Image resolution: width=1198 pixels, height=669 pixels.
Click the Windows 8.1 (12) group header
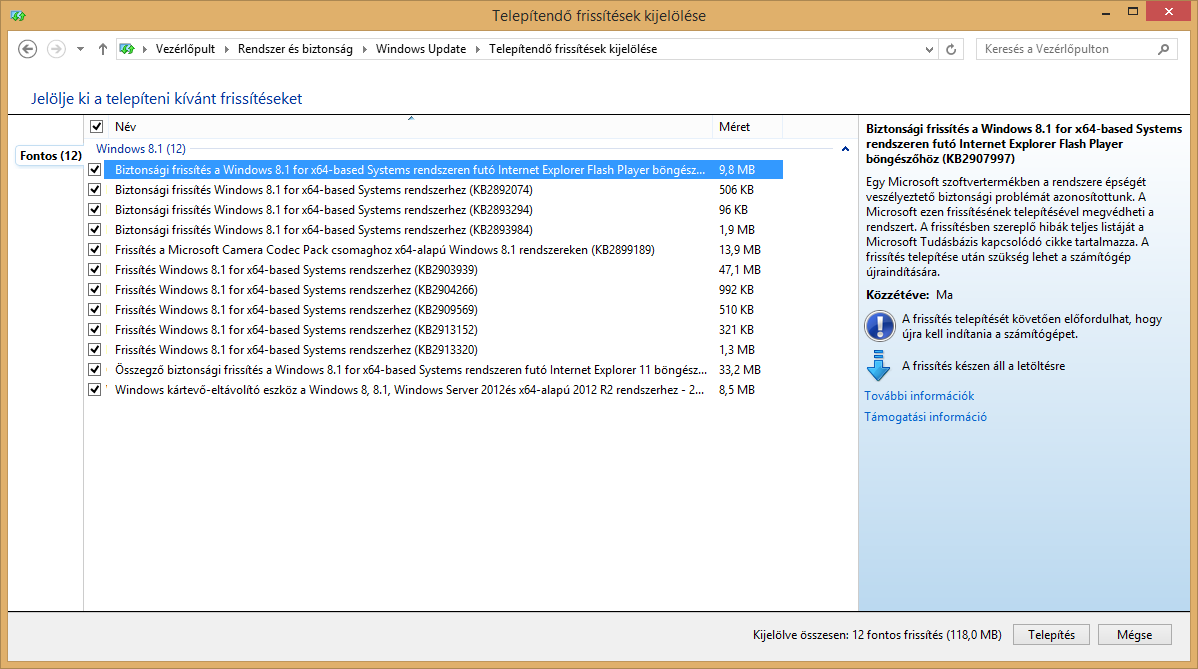[141, 149]
